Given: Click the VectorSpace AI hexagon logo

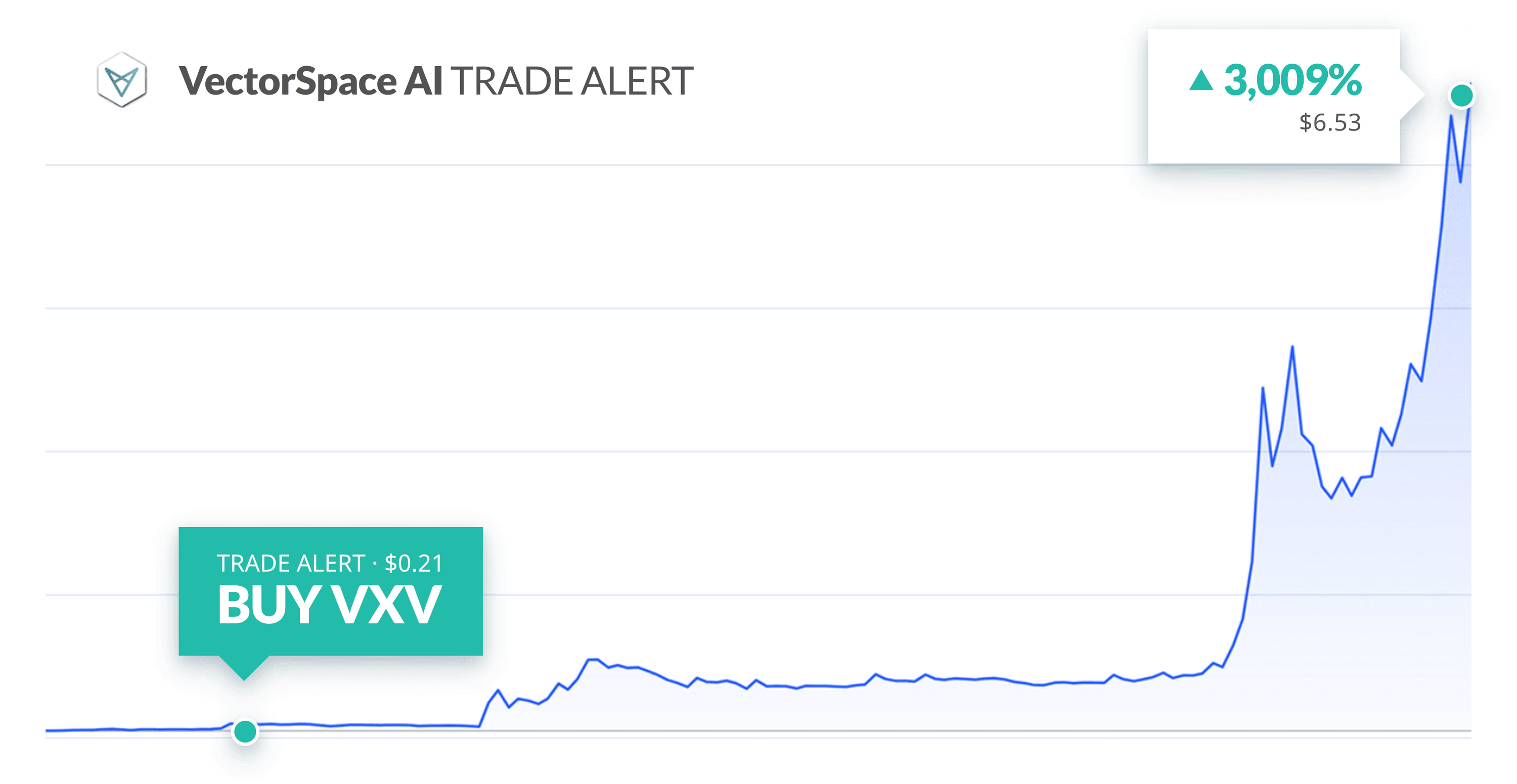Looking at the screenshot, I should (122, 79).
